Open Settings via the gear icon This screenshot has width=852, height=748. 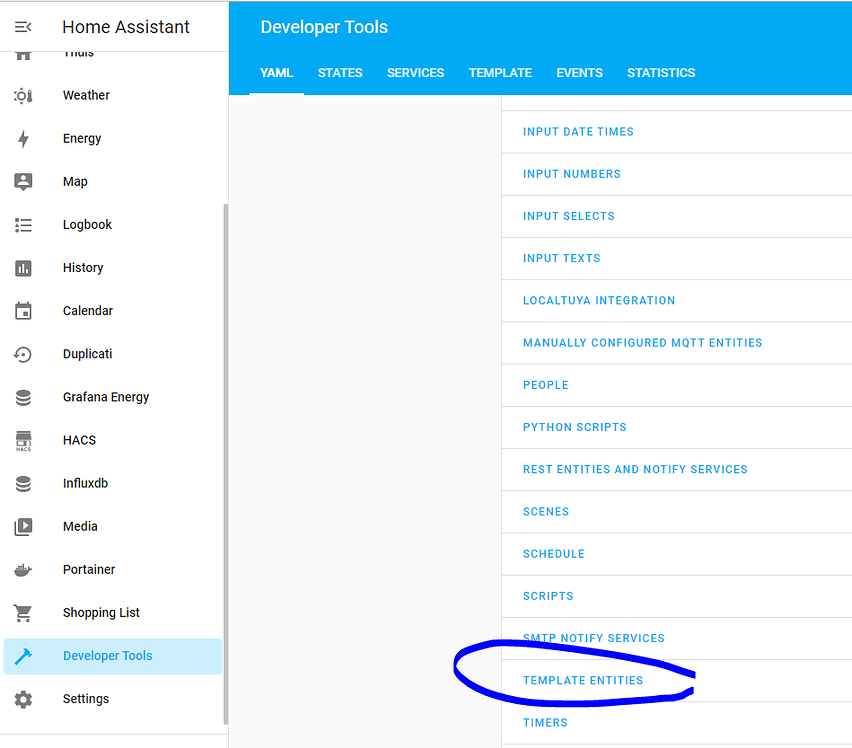(22, 698)
